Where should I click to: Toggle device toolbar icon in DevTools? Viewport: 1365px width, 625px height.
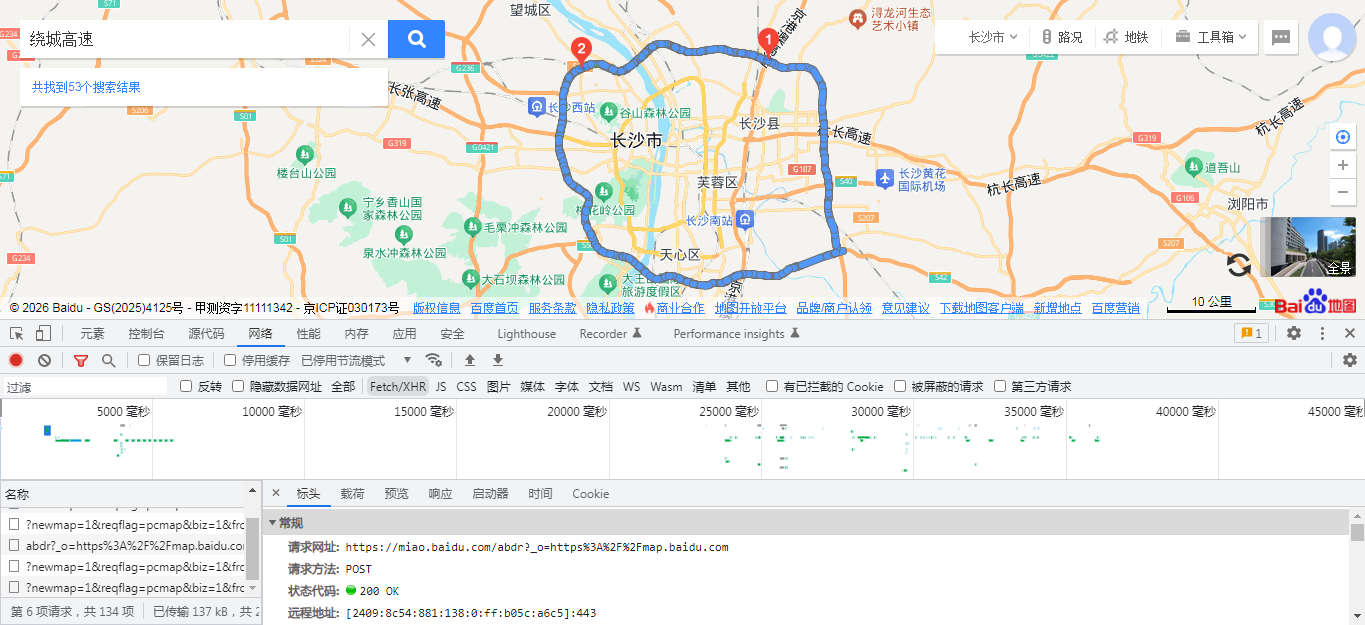tap(43, 334)
